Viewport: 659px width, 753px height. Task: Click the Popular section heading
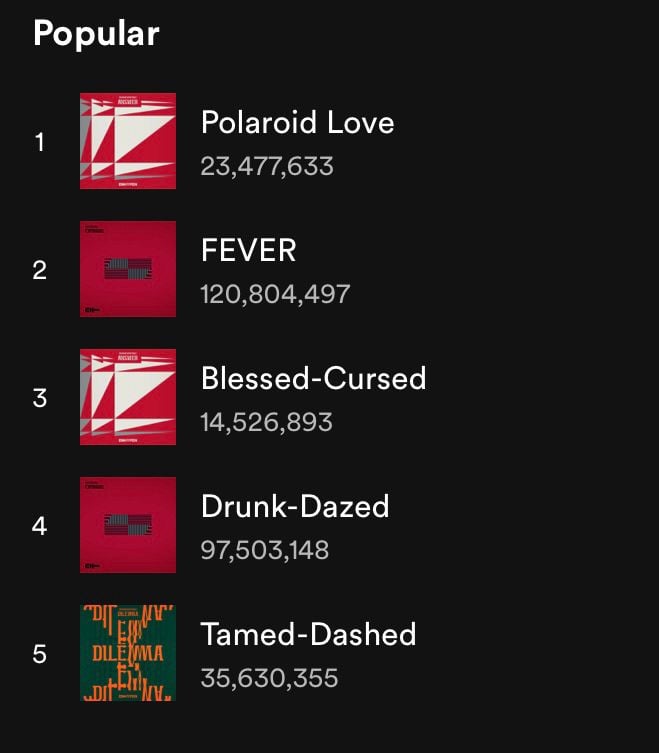pyautogui.click(x=96, y=34)
